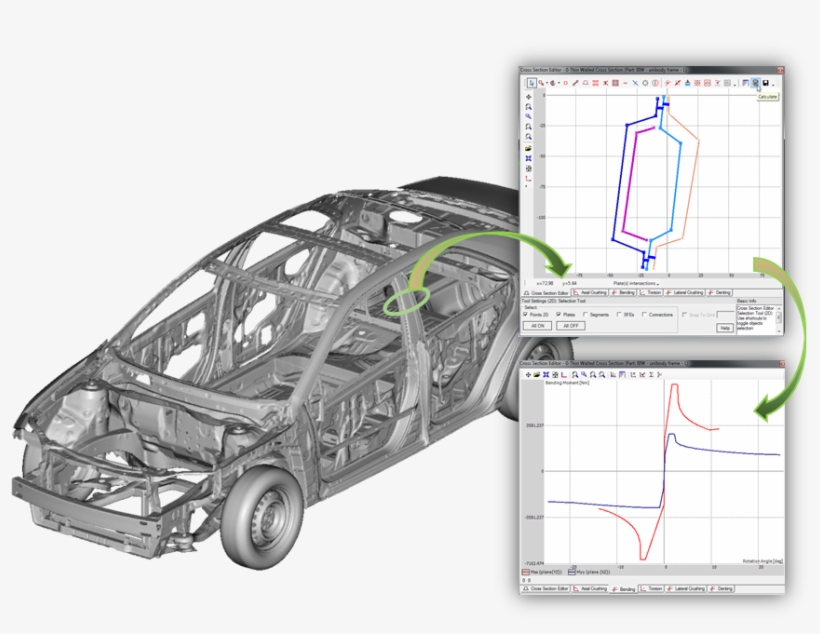Click the Help button in Tool Settings
This screenshot has height=634, width=820.
click(725, 329)
